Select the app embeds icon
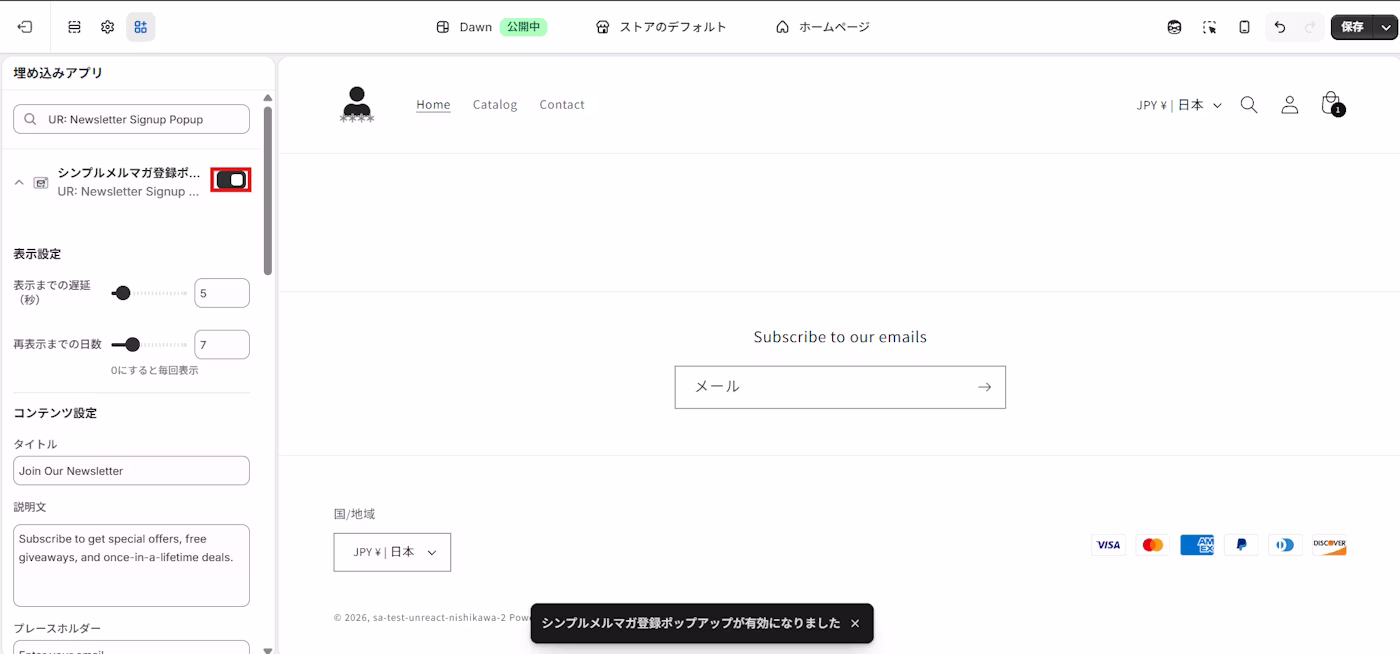The height and width of the screenshot is (654, 1400). pyautogui.click(x=140, y=27)
